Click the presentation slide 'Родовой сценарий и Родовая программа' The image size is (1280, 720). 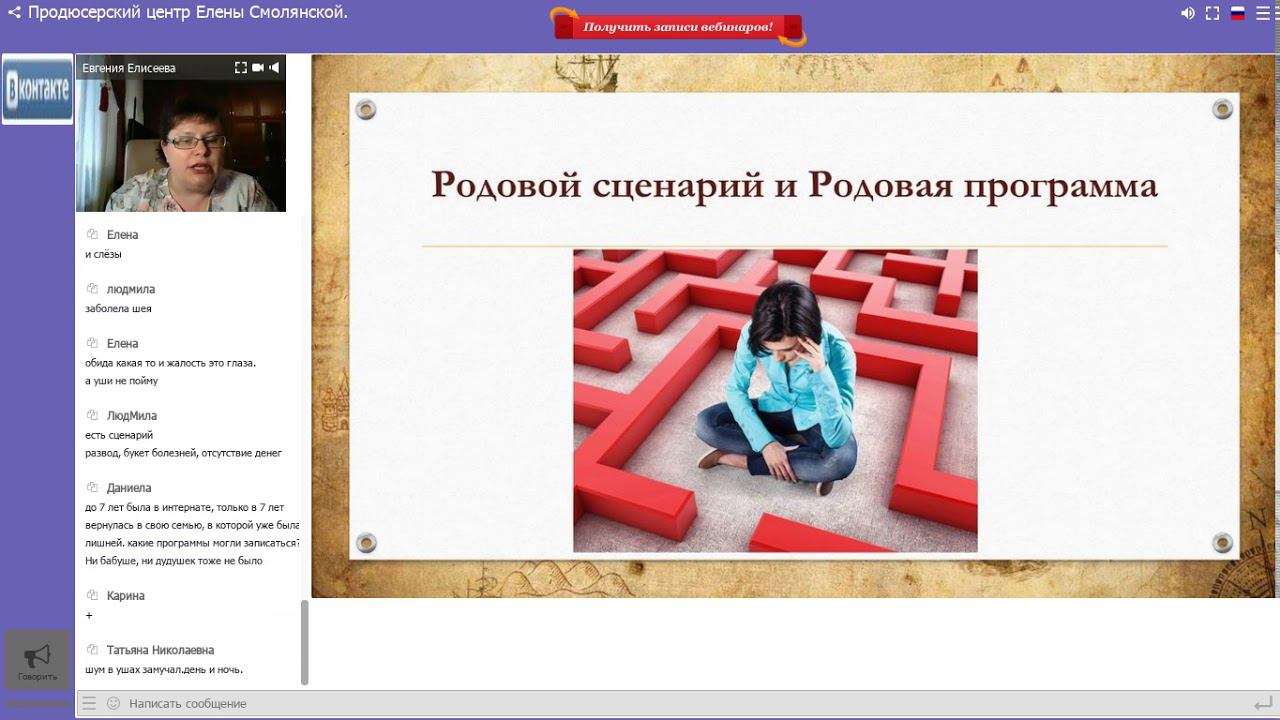tap(794, 326)
